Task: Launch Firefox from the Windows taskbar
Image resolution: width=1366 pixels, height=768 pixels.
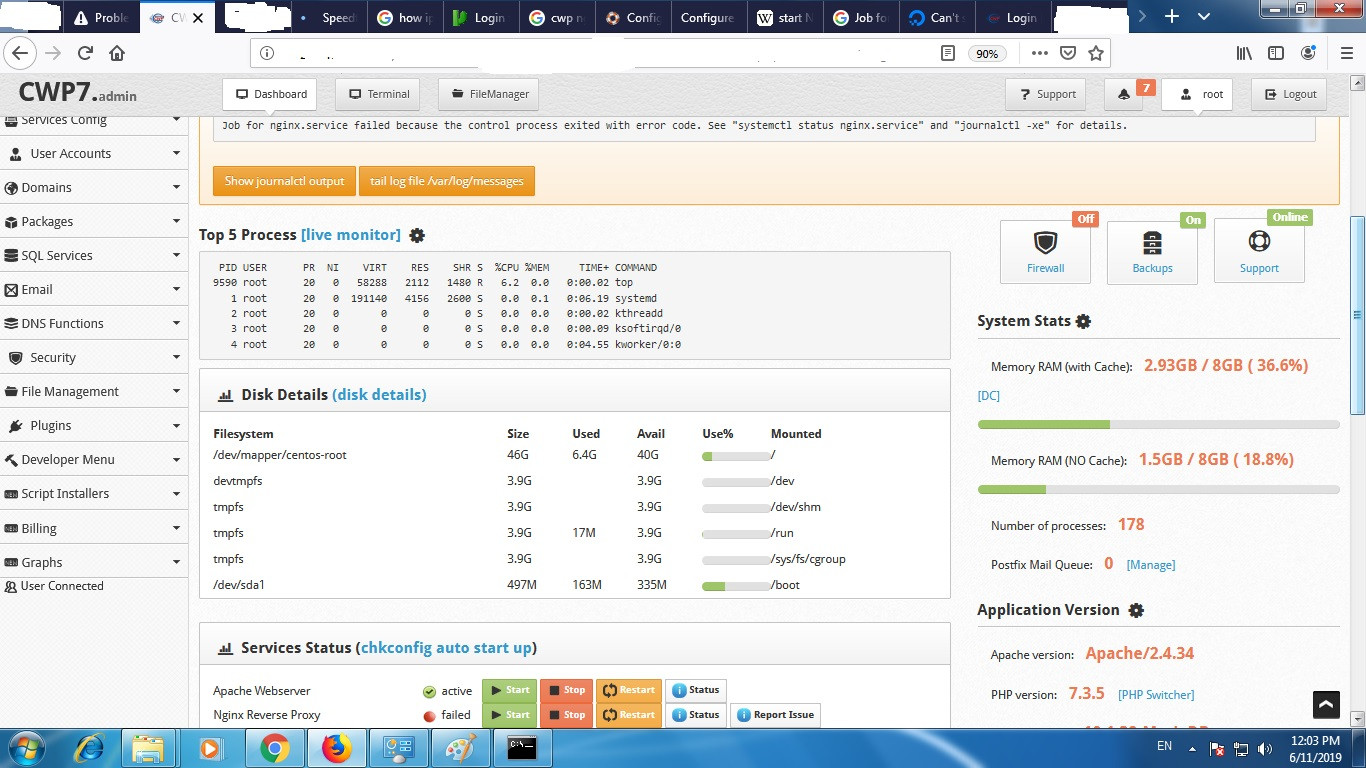Action: pos(337,747)
